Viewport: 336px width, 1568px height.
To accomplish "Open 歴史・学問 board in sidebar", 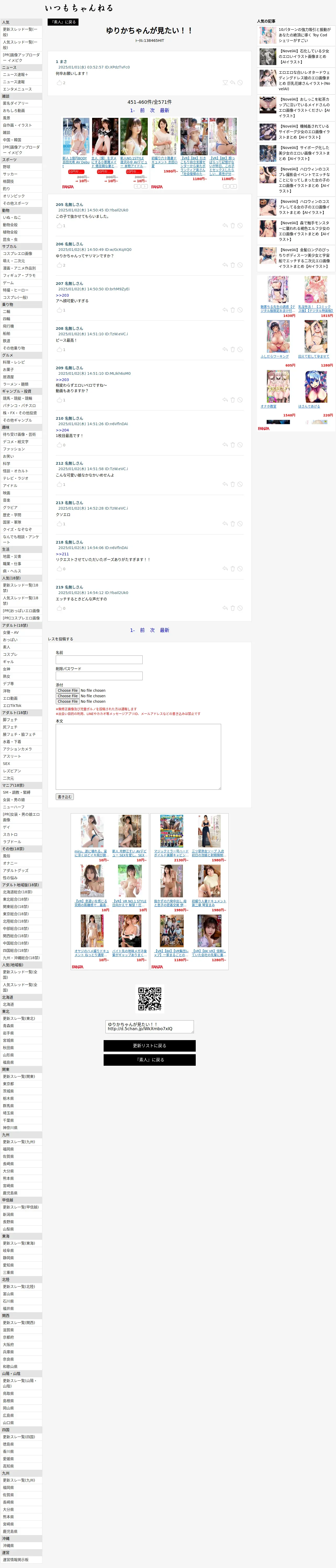I will point(21,515).
